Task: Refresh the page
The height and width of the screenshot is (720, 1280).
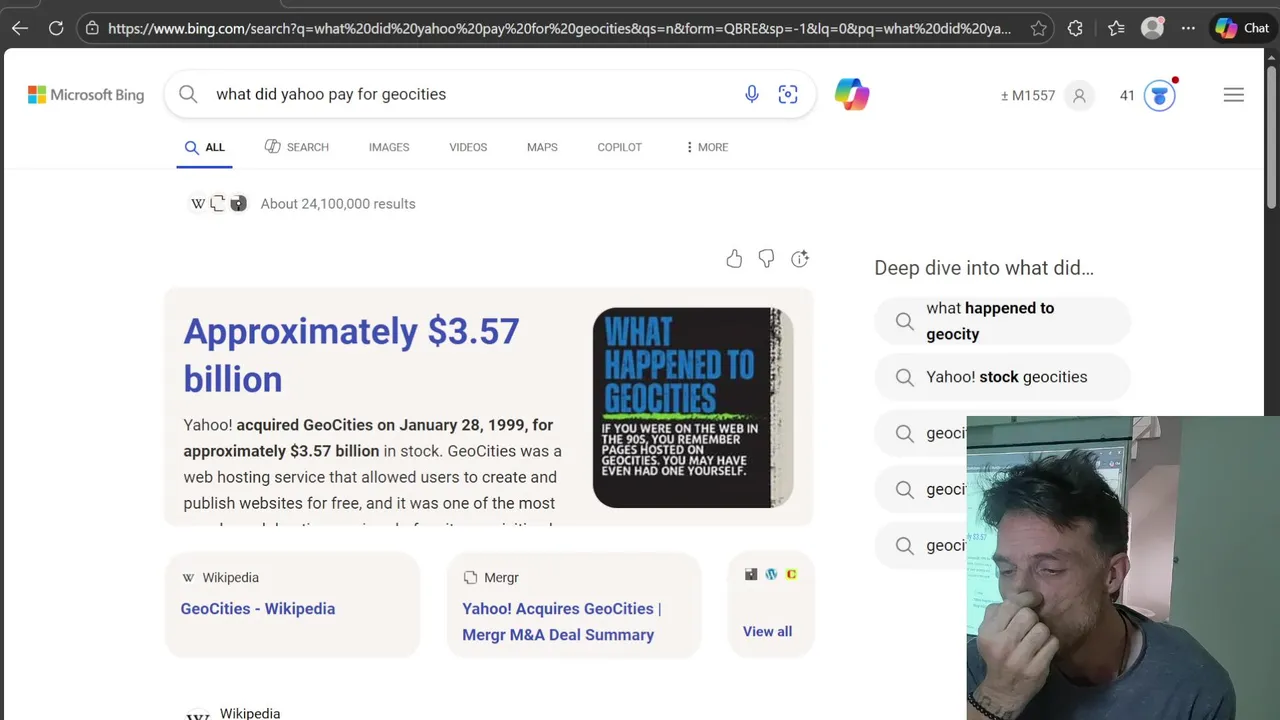Action: 56,28
